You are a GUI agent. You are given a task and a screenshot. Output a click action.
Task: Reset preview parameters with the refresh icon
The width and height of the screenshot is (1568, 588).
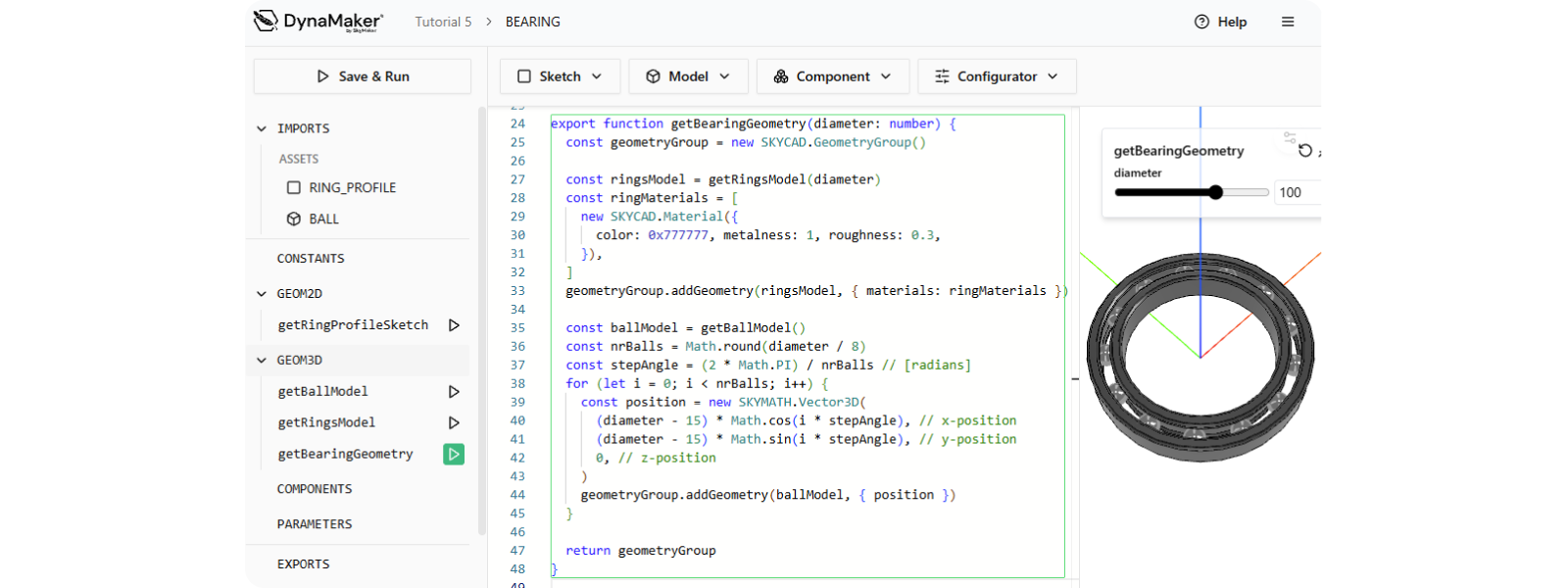pyautogui.click(x=1304, y=151)
